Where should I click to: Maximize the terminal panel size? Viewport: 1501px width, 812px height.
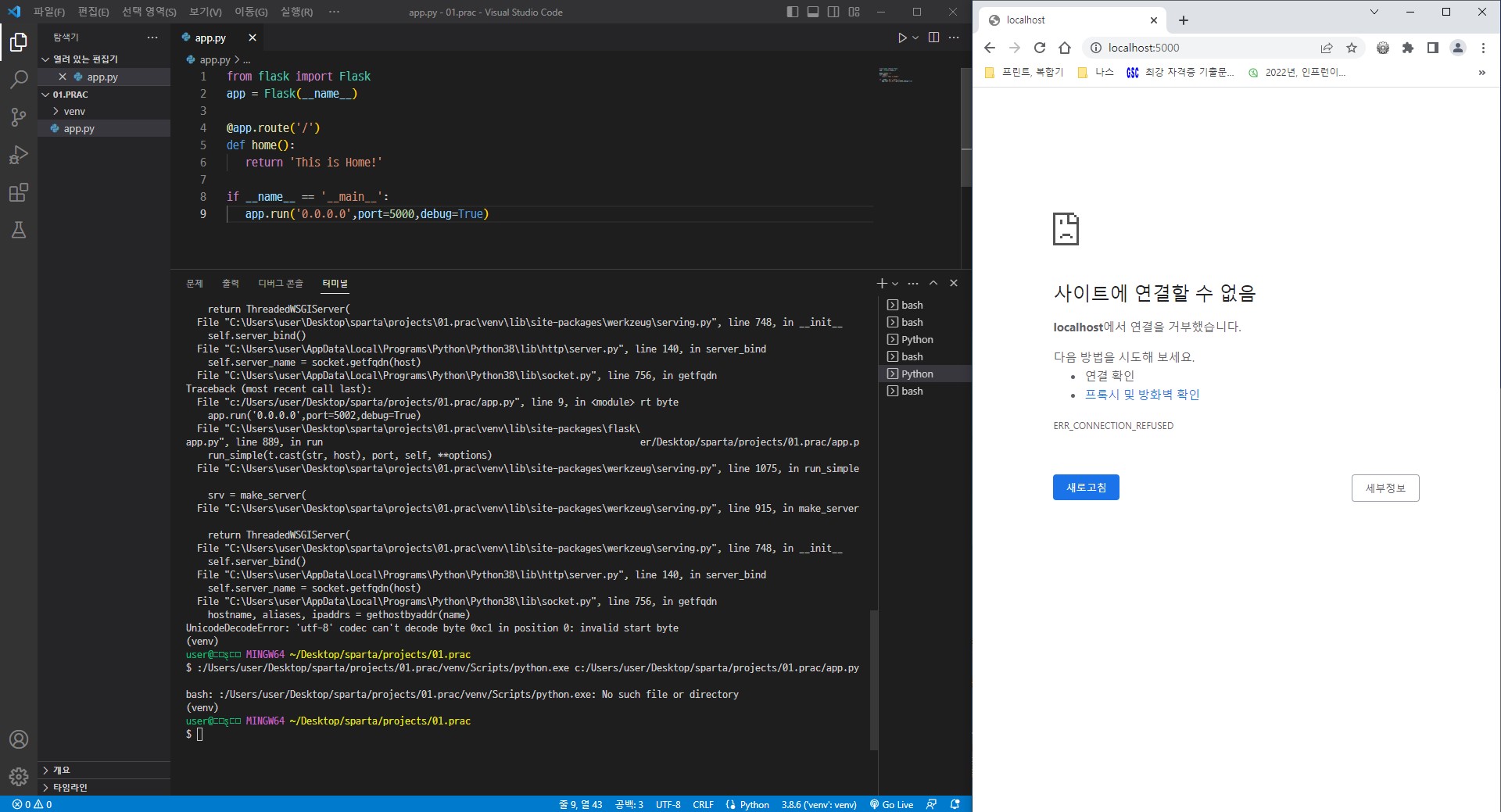point(933,283)
